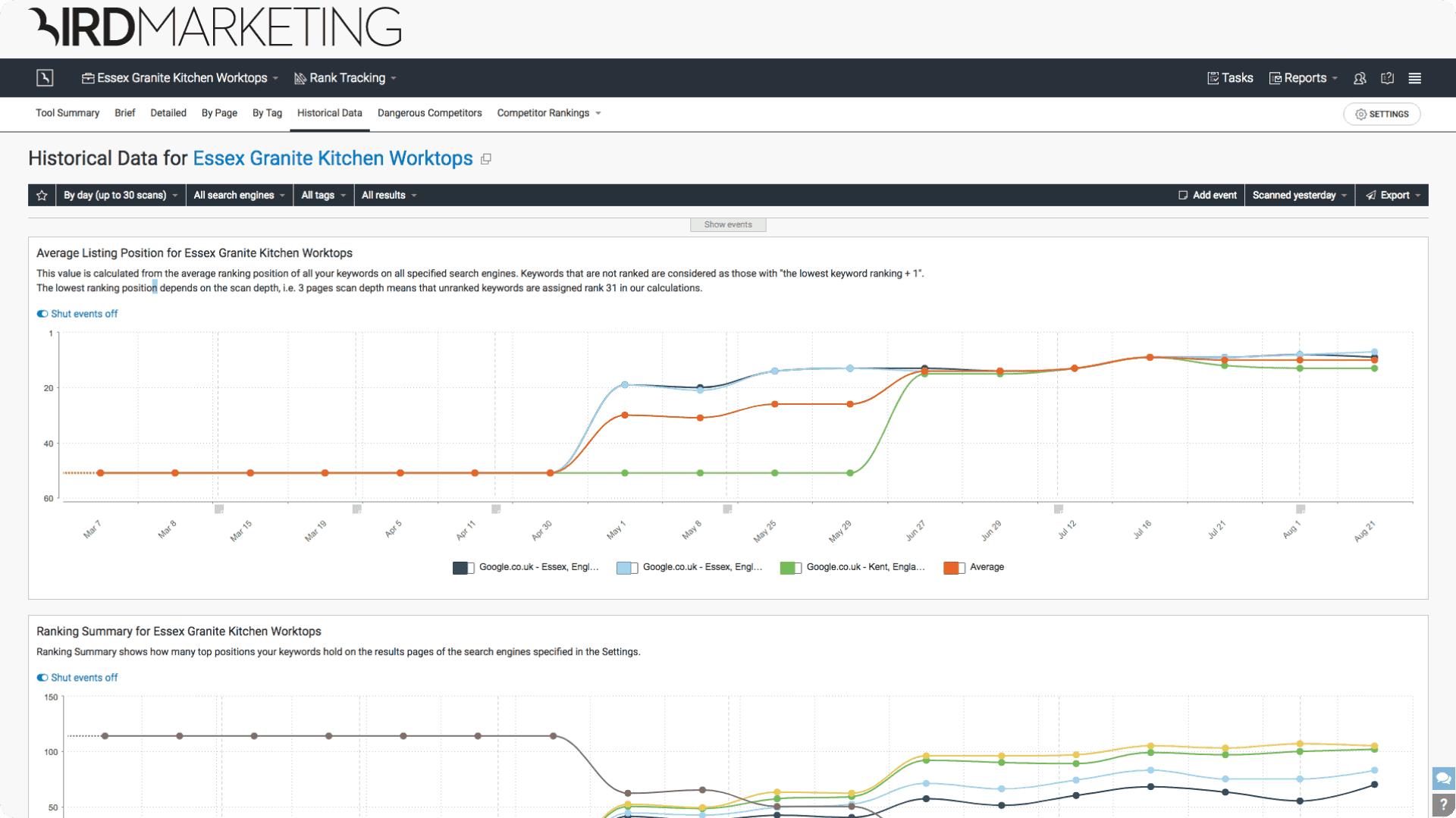Open the live chat bubble icon

1442,779
